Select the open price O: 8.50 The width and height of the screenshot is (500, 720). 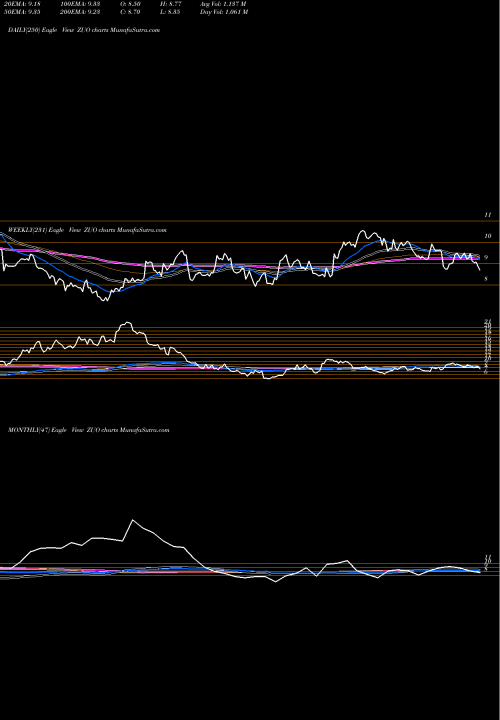pos(130,4)
